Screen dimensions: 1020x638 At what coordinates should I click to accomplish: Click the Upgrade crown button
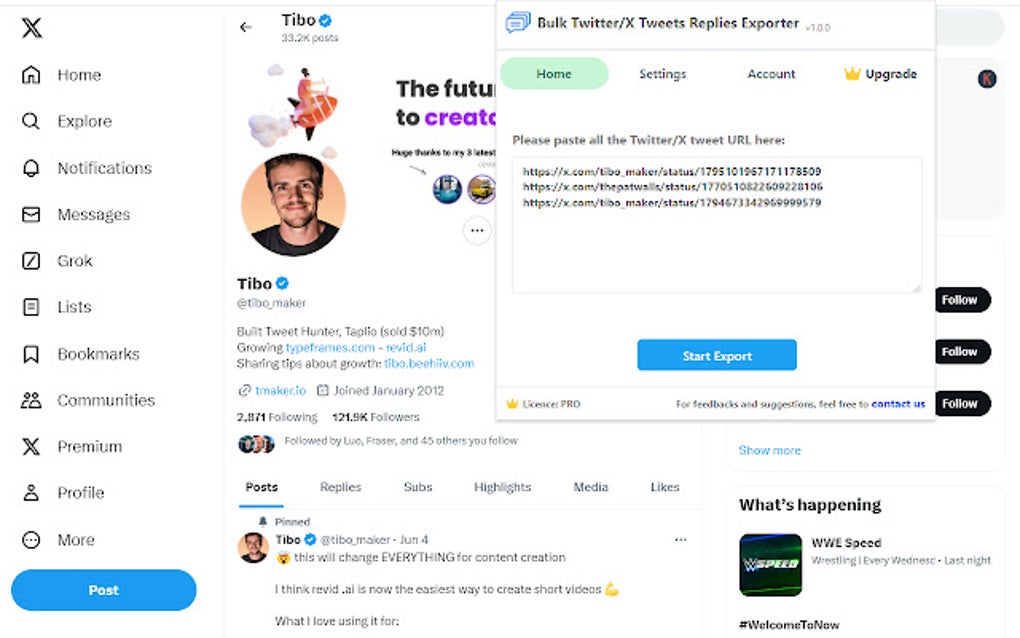point(880,74)
